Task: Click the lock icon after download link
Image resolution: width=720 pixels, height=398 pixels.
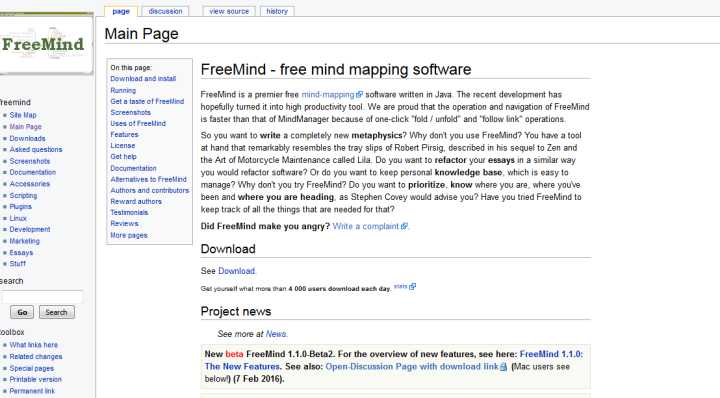Action: point(504,367)
